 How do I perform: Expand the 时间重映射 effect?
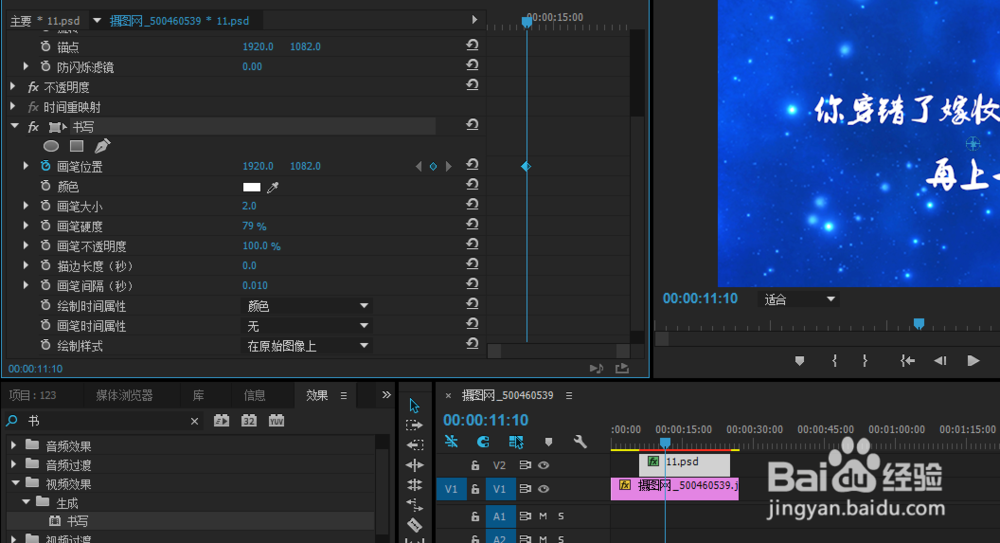point(13,107)
